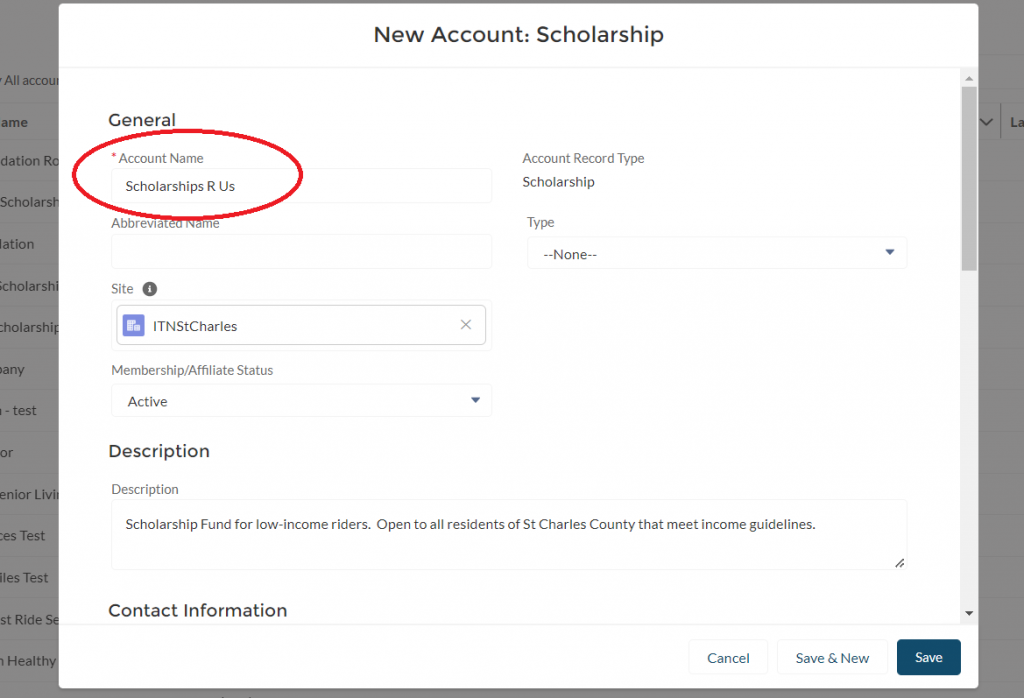Click the Site info tooltip icon
This screenshot has height=698, width=1024.
pyautogui.click(x=150, y=289)
